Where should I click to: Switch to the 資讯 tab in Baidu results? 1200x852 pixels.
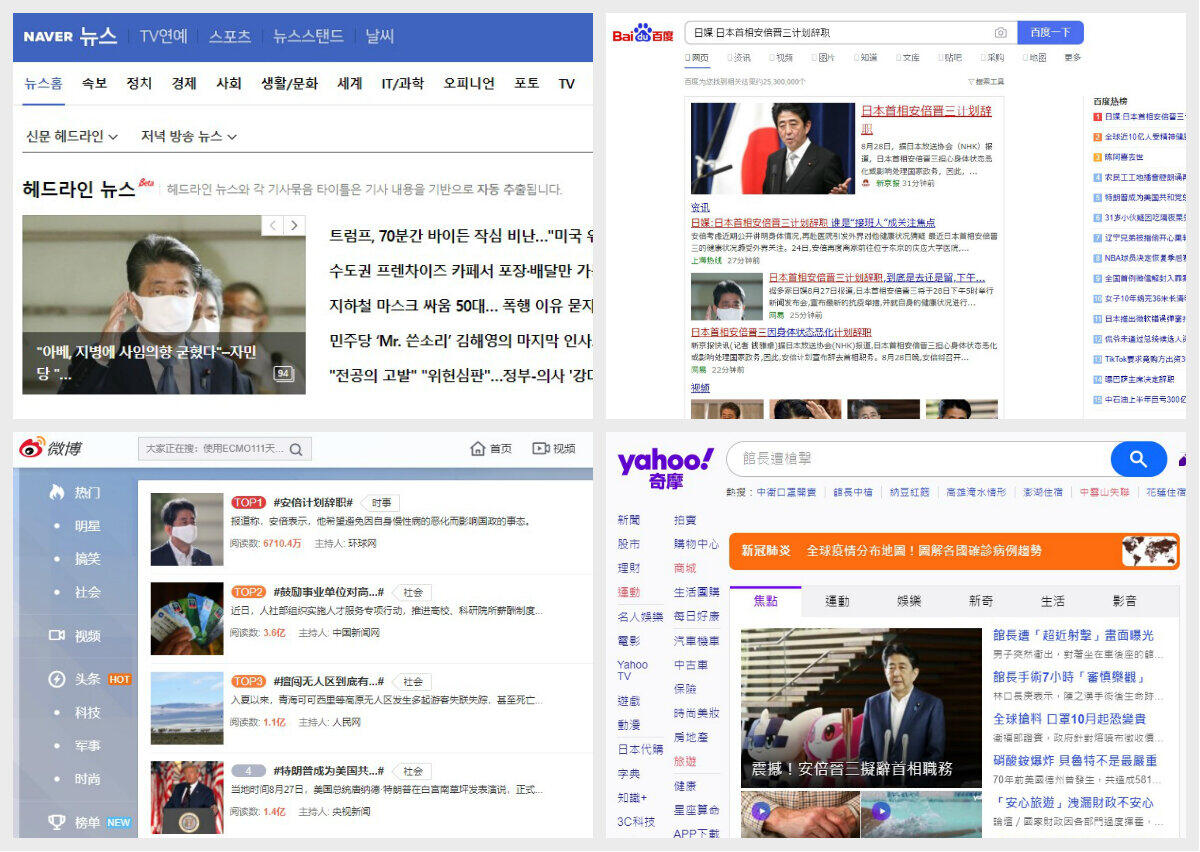[x=739, y=58]
